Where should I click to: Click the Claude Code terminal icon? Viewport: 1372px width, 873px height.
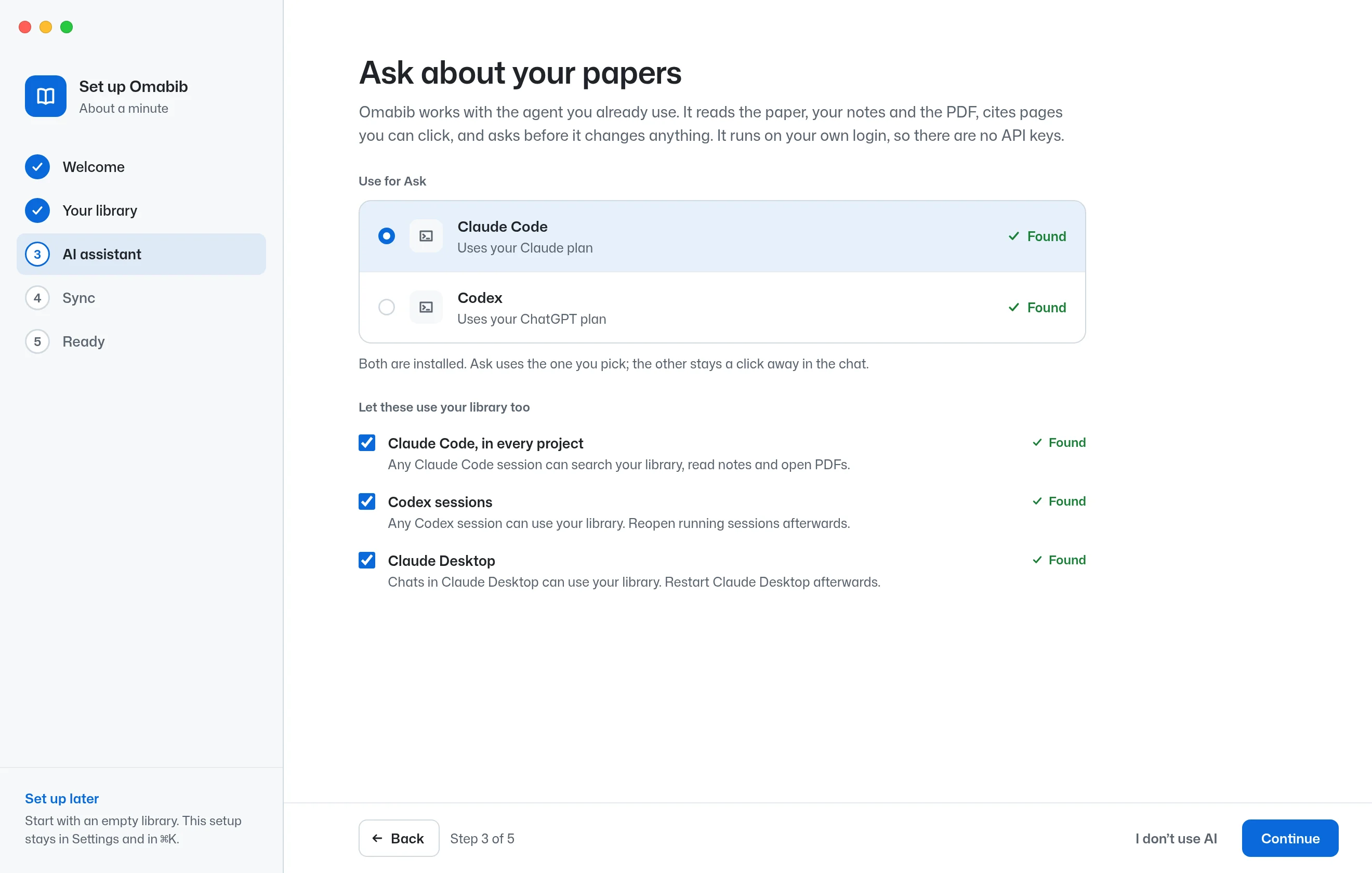[426, 236]
